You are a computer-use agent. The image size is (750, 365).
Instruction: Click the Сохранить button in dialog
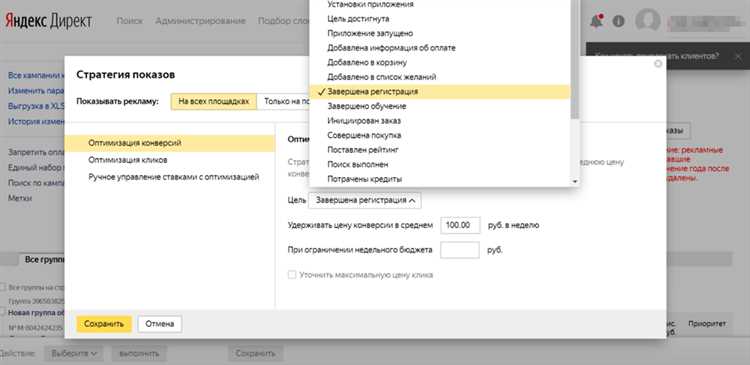click(104, 324)
